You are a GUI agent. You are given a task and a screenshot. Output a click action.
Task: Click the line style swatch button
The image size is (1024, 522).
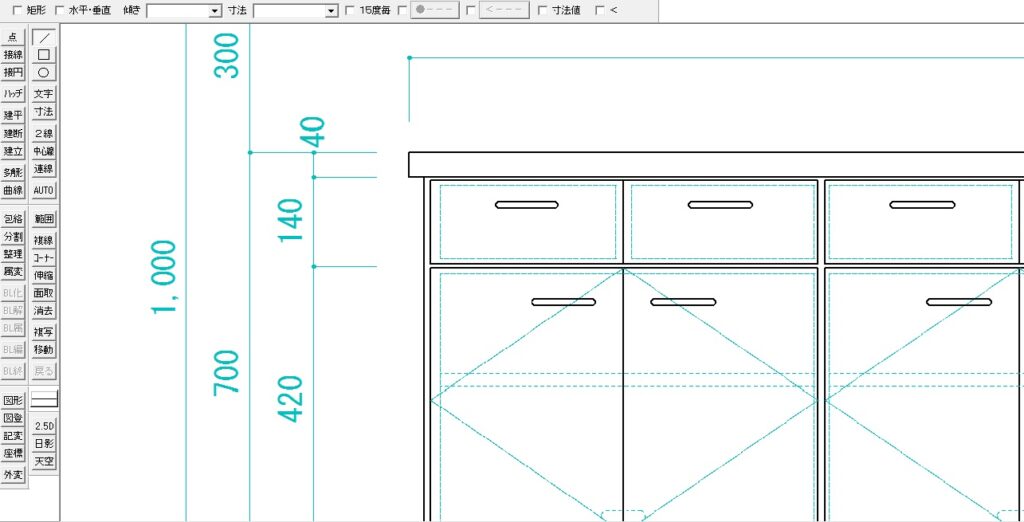point(43,399)
